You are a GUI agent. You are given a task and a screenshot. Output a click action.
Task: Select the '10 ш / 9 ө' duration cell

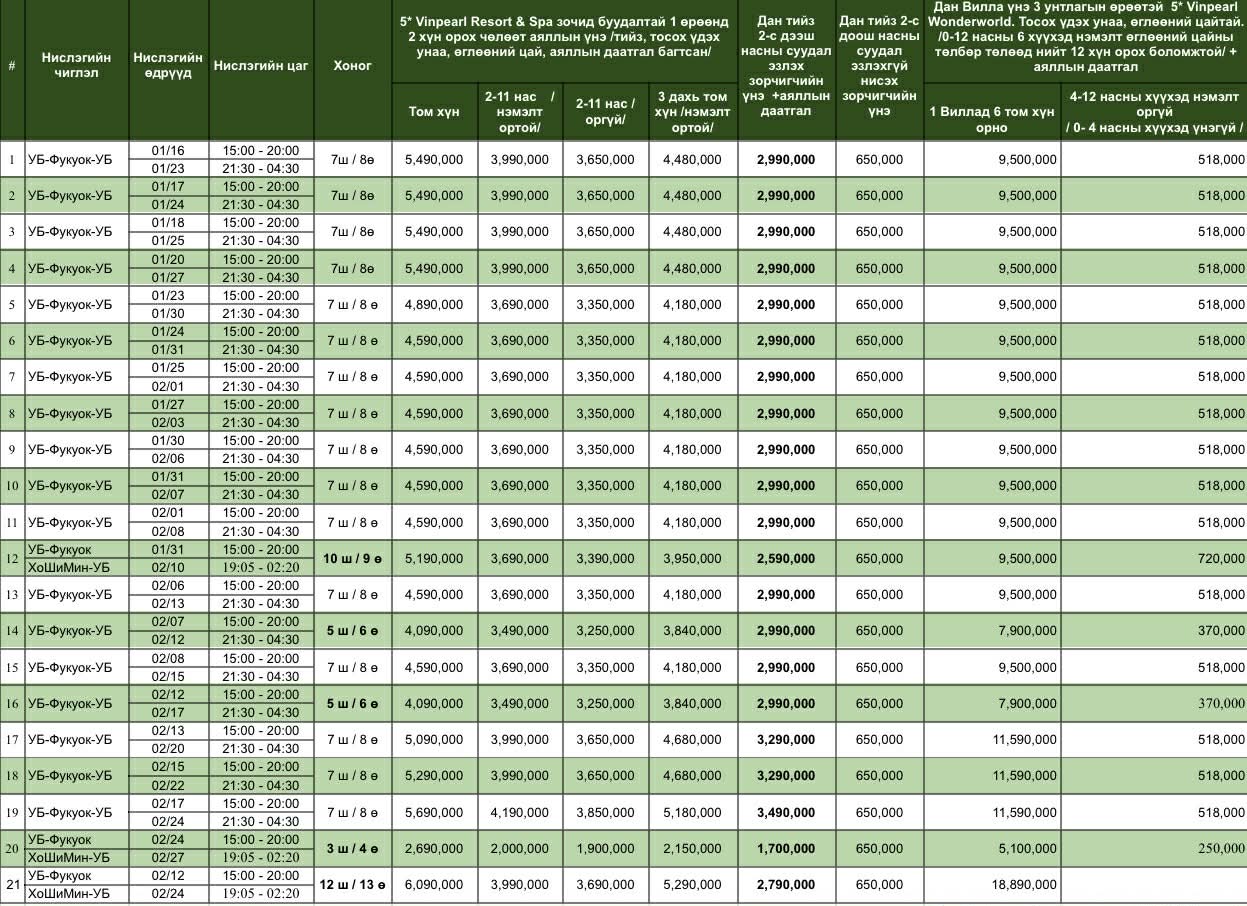352,559
